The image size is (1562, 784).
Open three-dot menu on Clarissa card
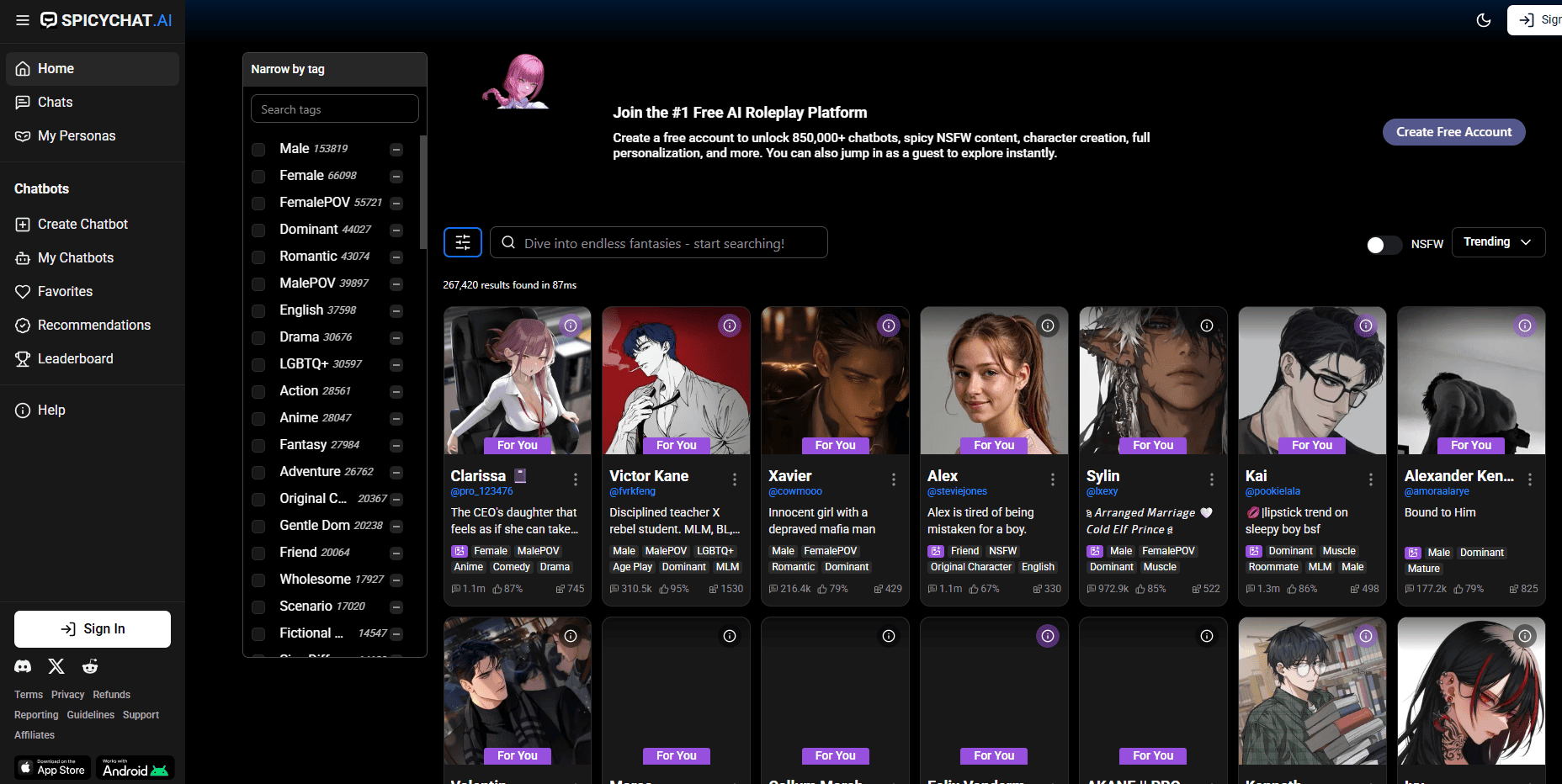576,479
